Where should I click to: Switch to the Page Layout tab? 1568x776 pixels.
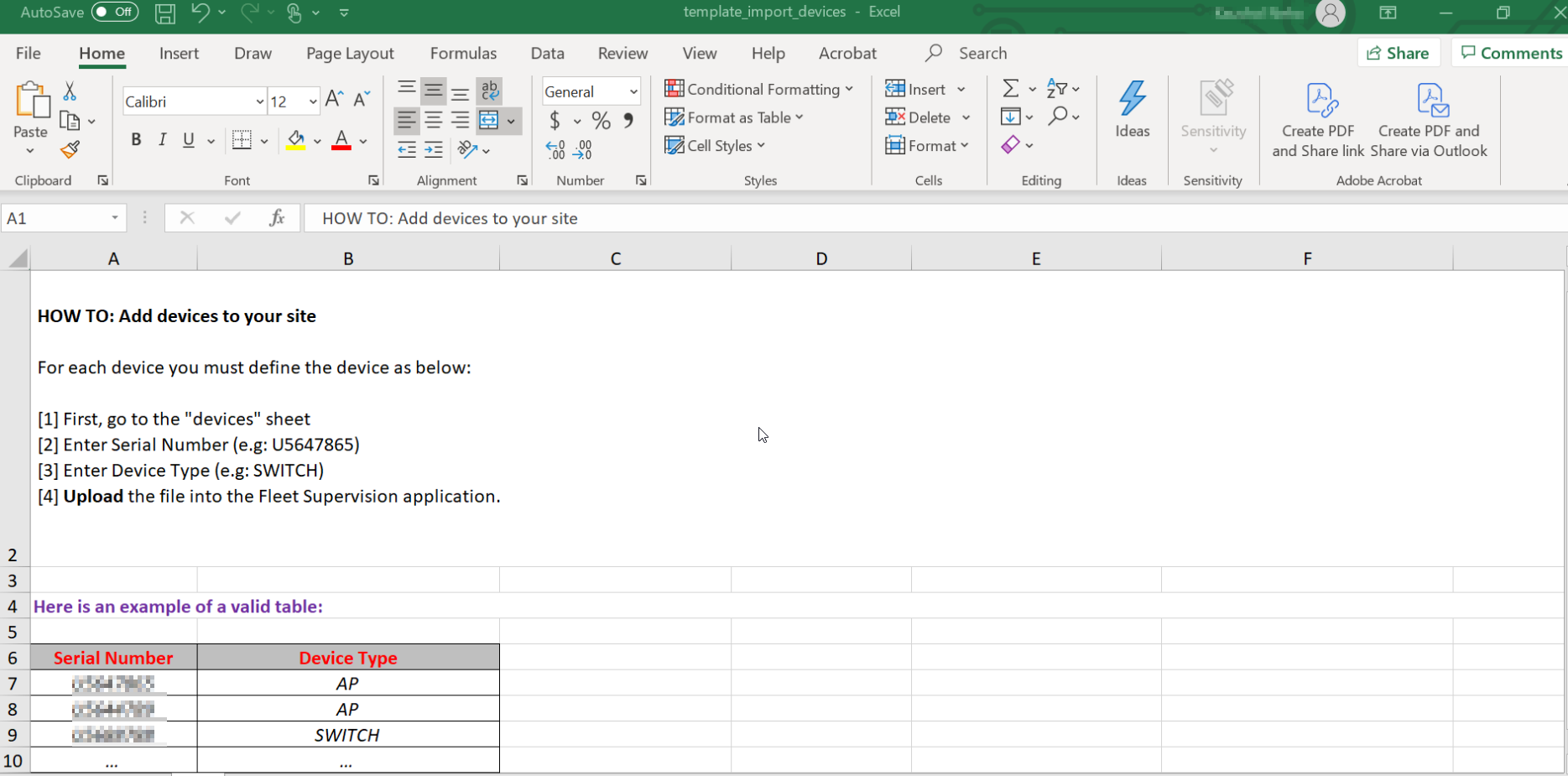click(350, 53)
